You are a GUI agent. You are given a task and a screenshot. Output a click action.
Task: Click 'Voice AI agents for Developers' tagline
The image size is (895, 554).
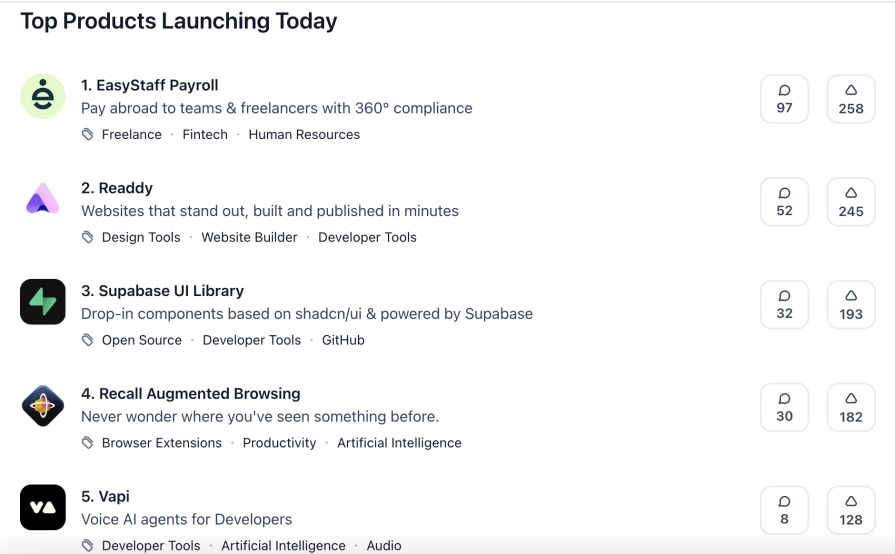(x=186, y=519)
